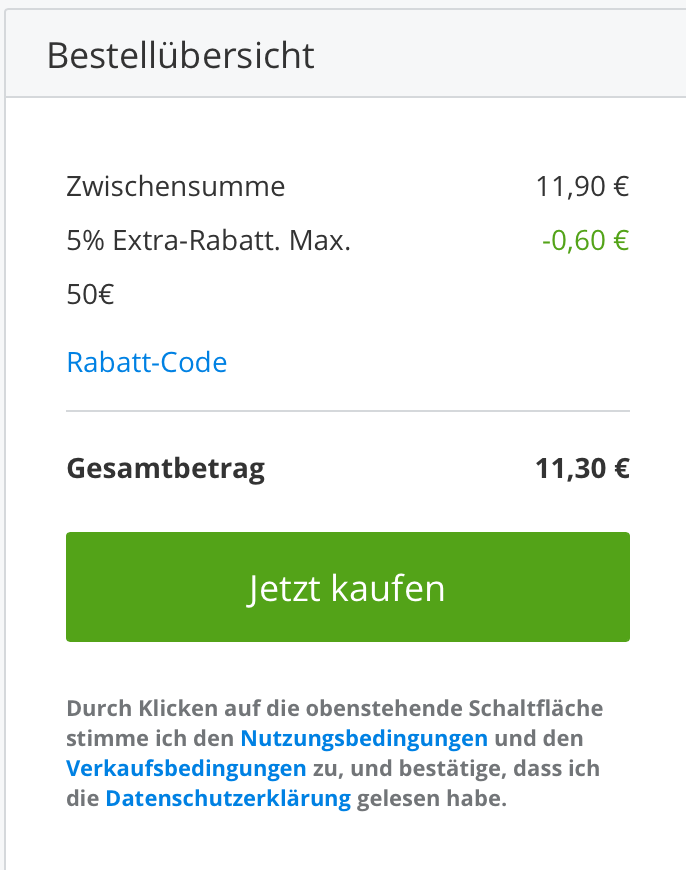Click the Bestellübersicht heading
Viewport: 686px width, 870px height.
(x=181, y=55)
